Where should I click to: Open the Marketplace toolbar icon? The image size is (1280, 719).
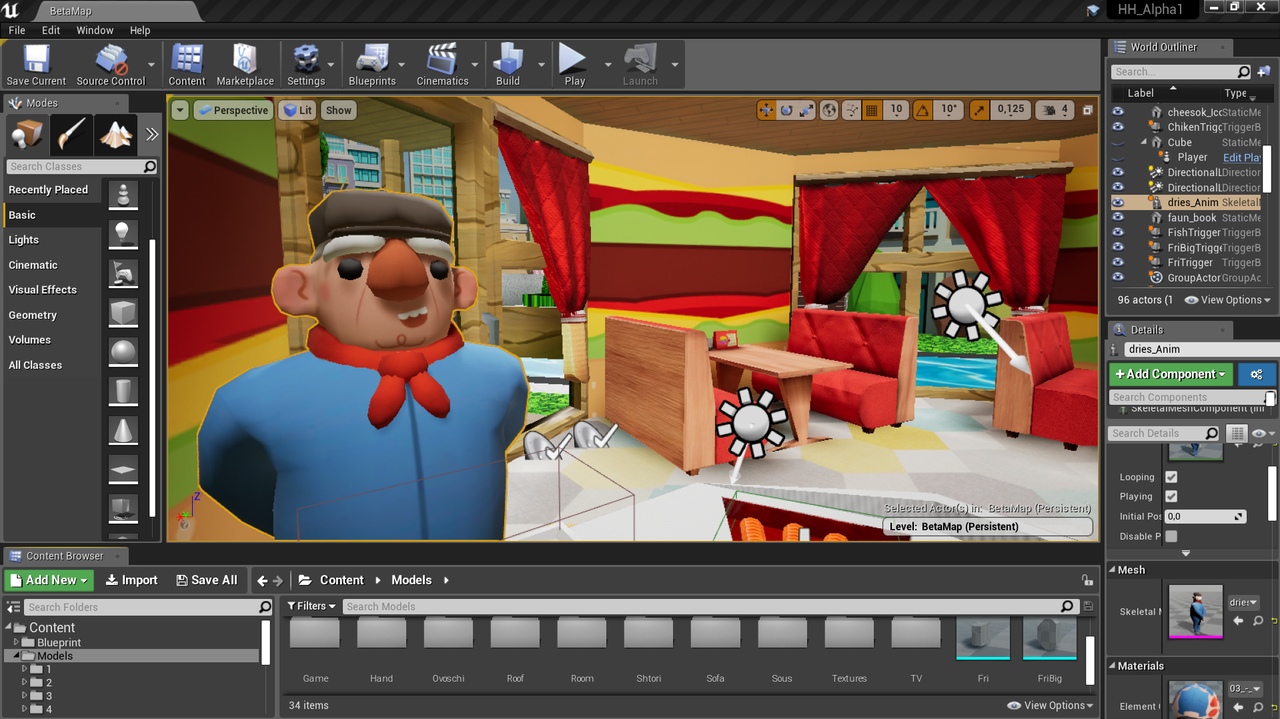(245, 65)
